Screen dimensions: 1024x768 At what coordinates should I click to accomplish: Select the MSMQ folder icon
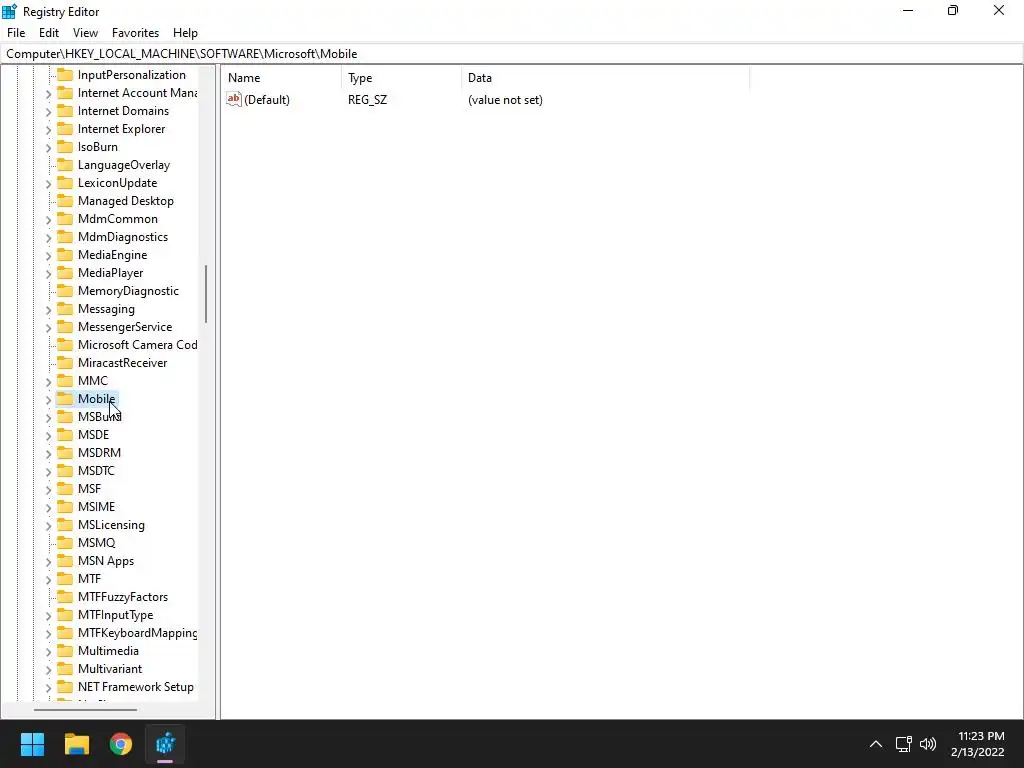[x=65, y=543]
